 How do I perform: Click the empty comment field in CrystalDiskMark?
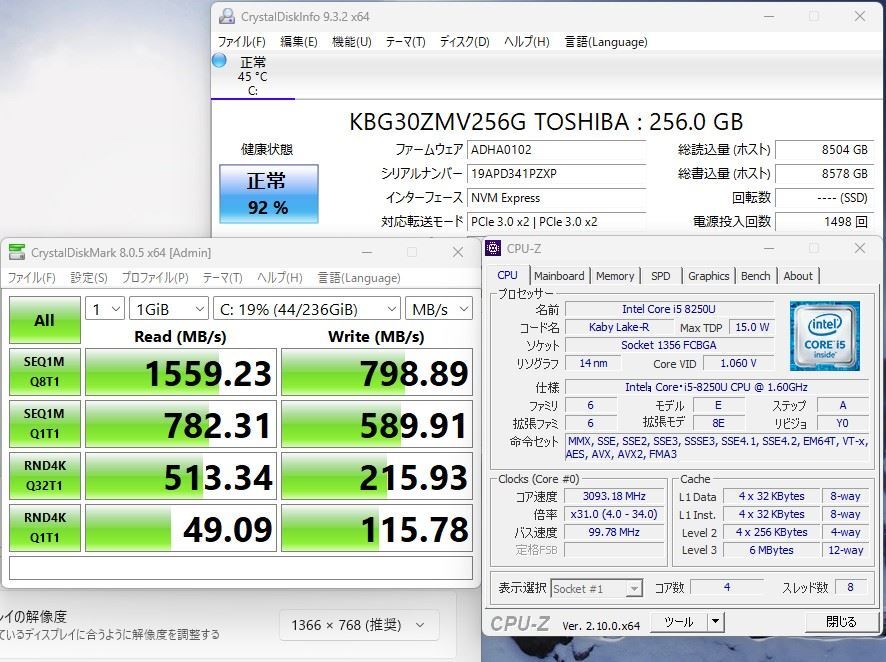point(241,568)
